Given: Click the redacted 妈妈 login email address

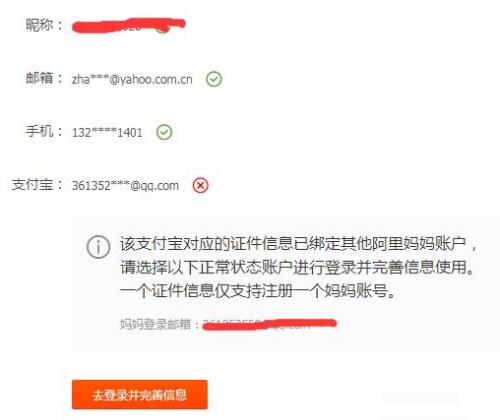Looking at the screenshot, I should [x=270, y=324].
